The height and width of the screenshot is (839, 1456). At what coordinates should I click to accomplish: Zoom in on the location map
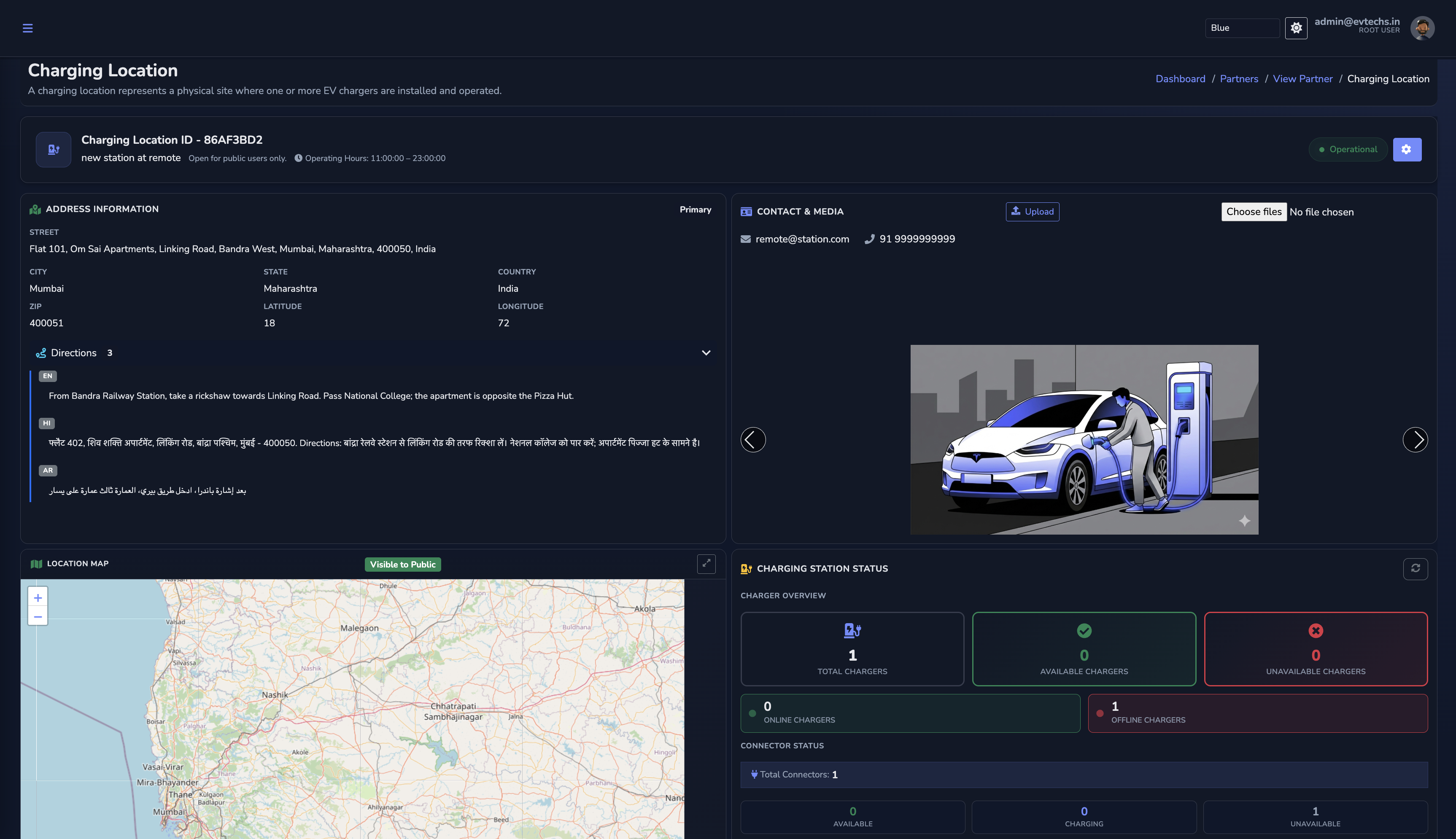click(x=38, y=597)
